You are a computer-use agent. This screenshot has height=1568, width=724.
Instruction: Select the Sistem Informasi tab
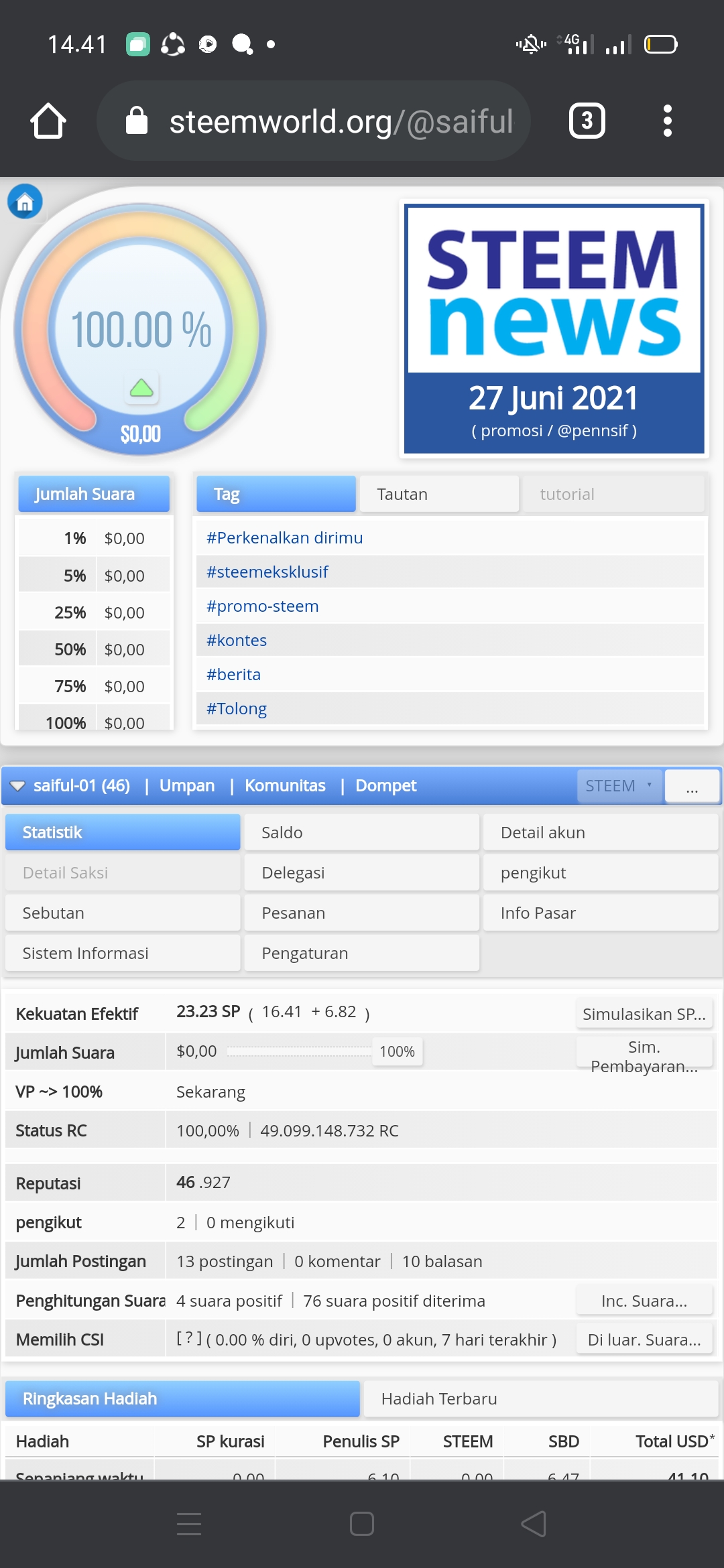123,953
